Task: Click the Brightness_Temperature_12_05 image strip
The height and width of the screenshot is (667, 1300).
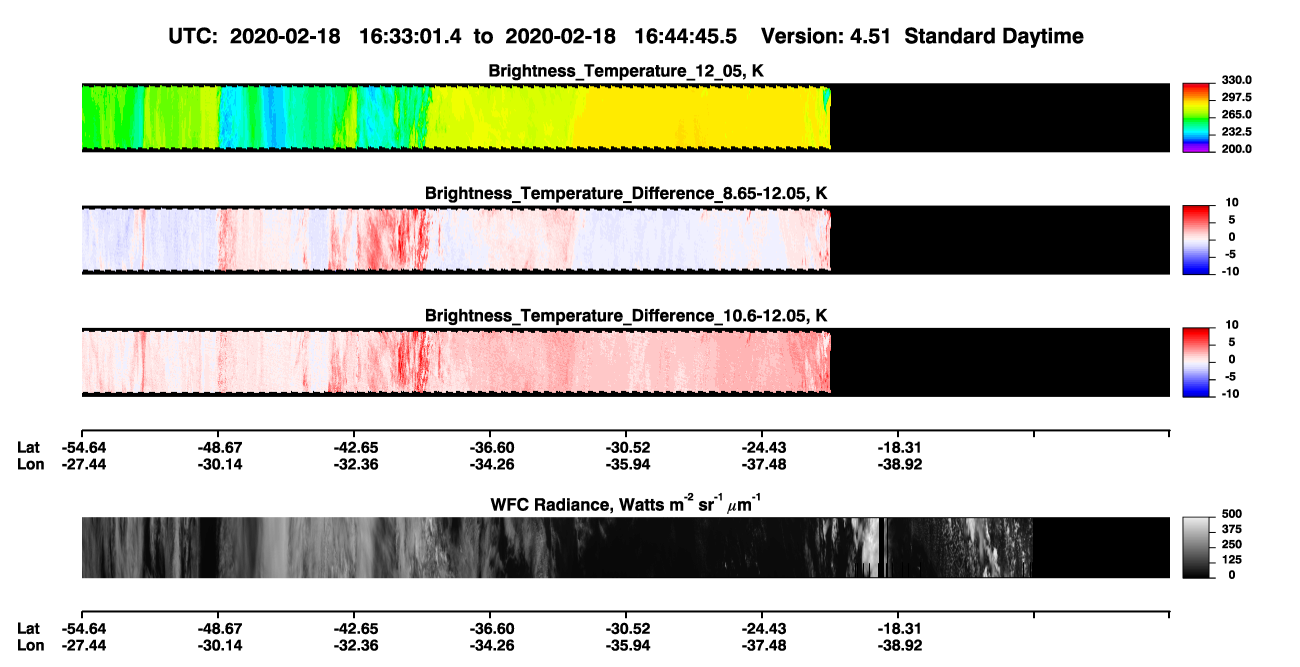Action: (x=625, y=117)
